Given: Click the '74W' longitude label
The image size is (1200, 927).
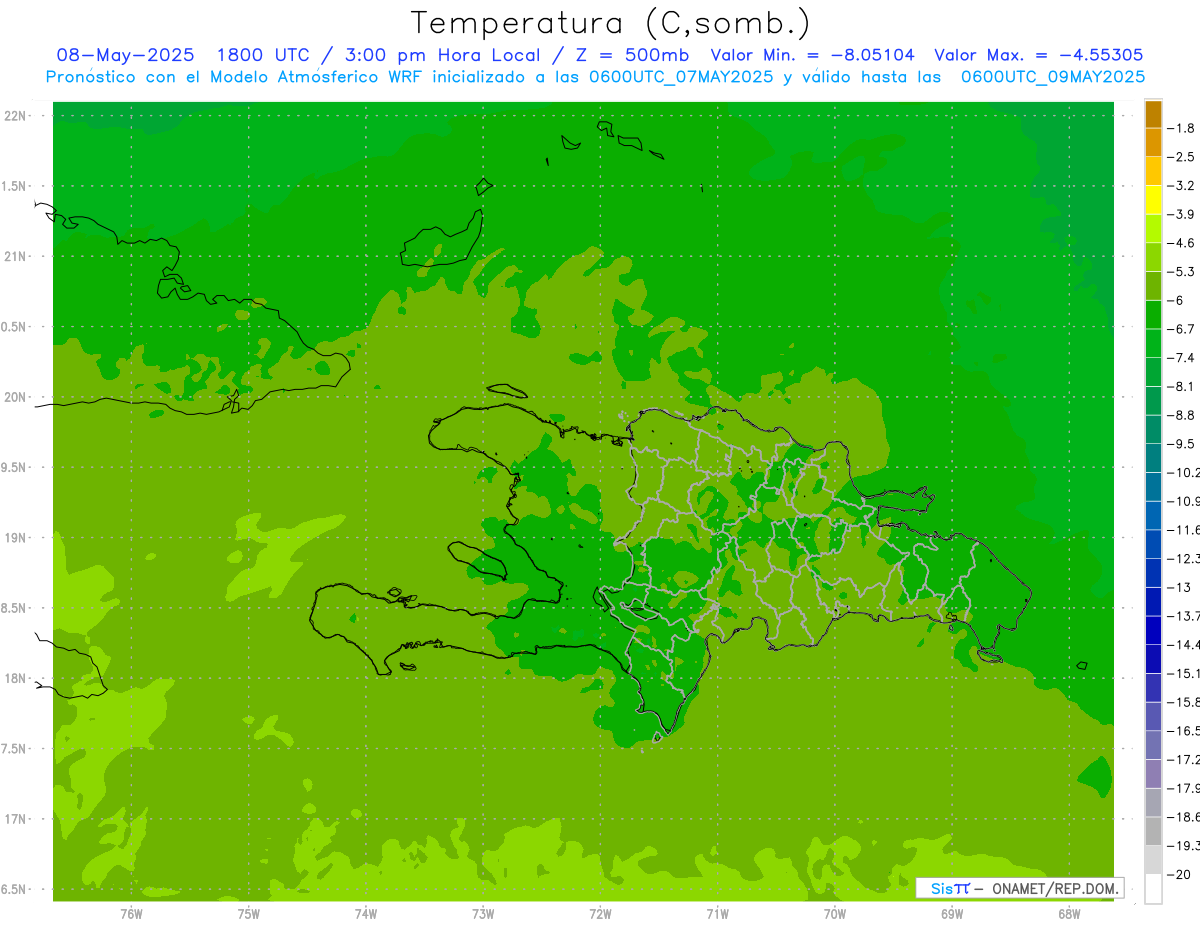Looking at the screenshot, I should coord(366,913).
